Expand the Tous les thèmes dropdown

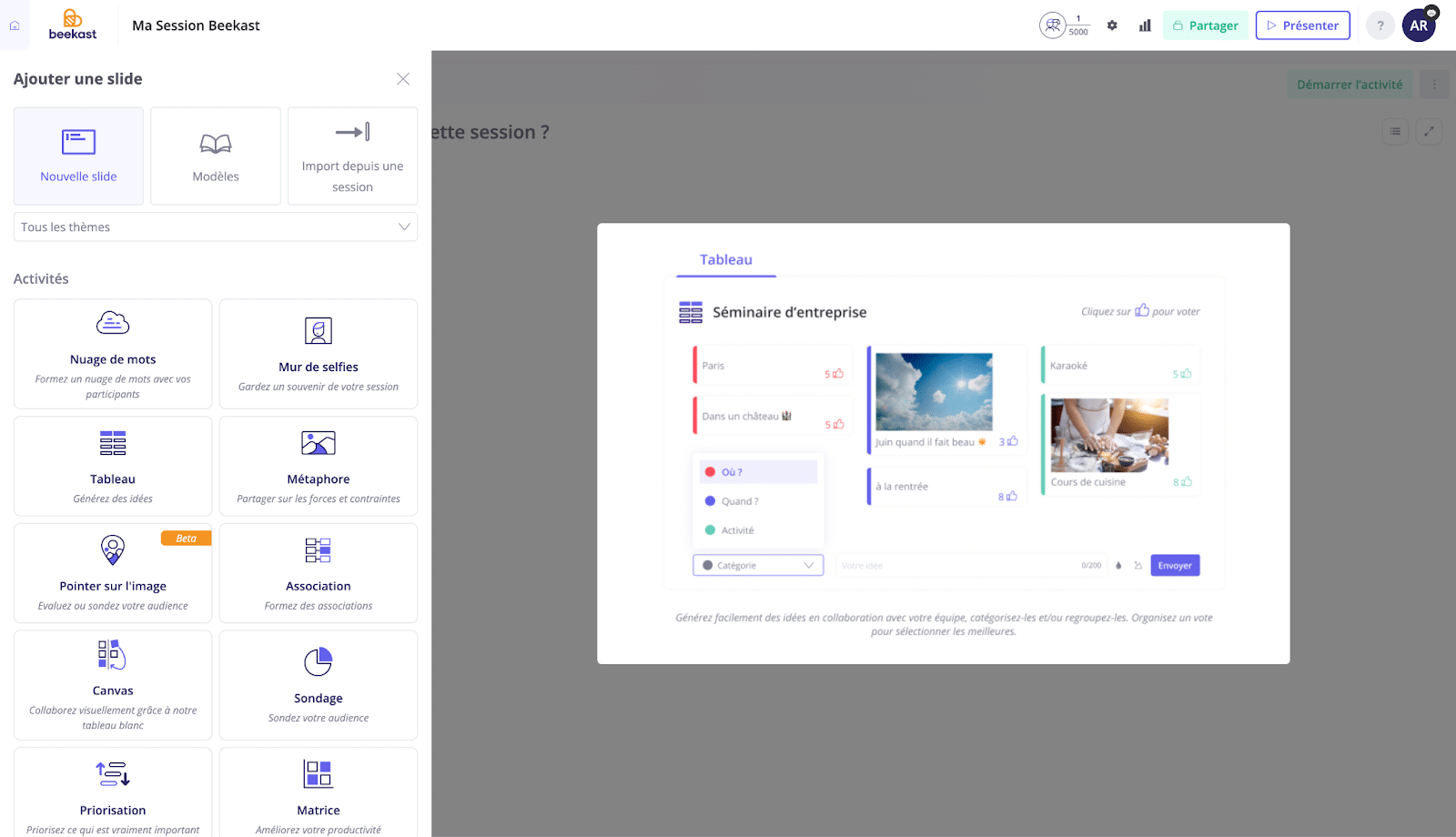coord(216,227)
